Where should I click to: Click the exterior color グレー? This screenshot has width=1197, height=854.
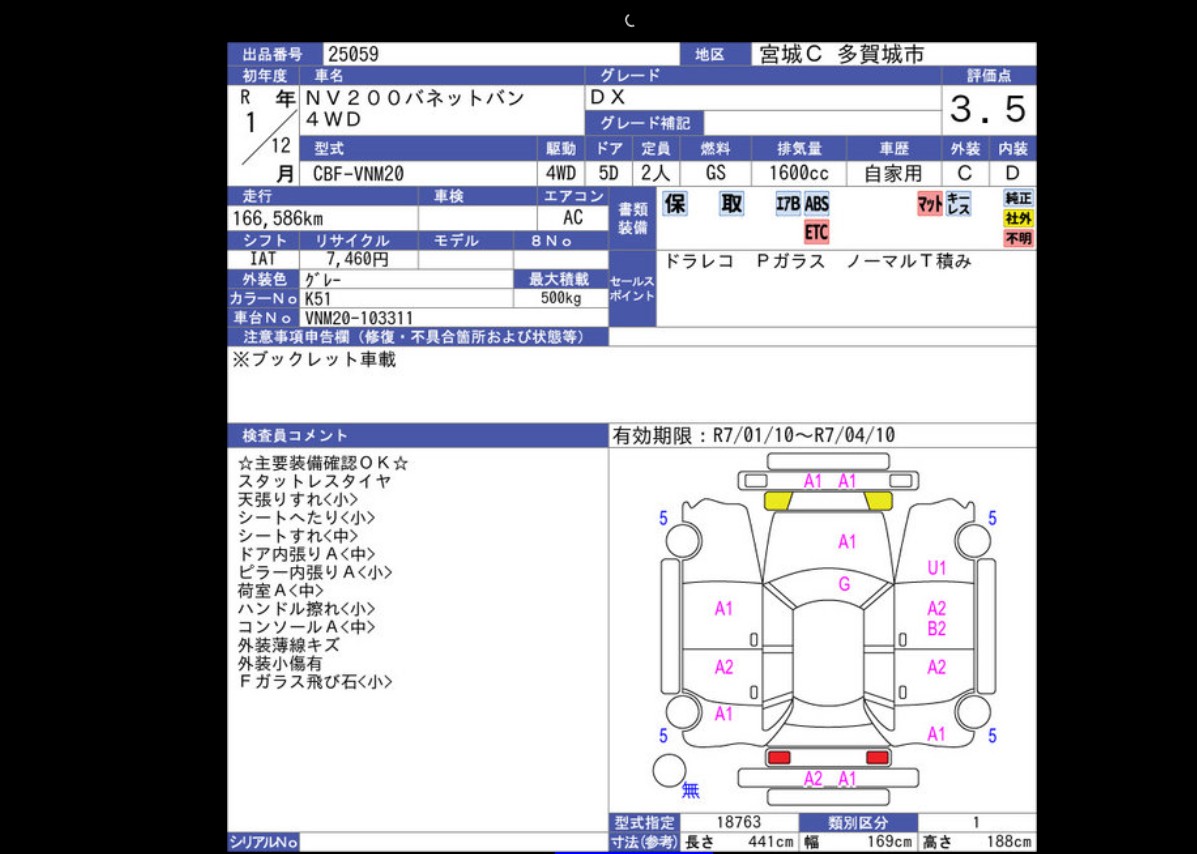coord(324,279)
